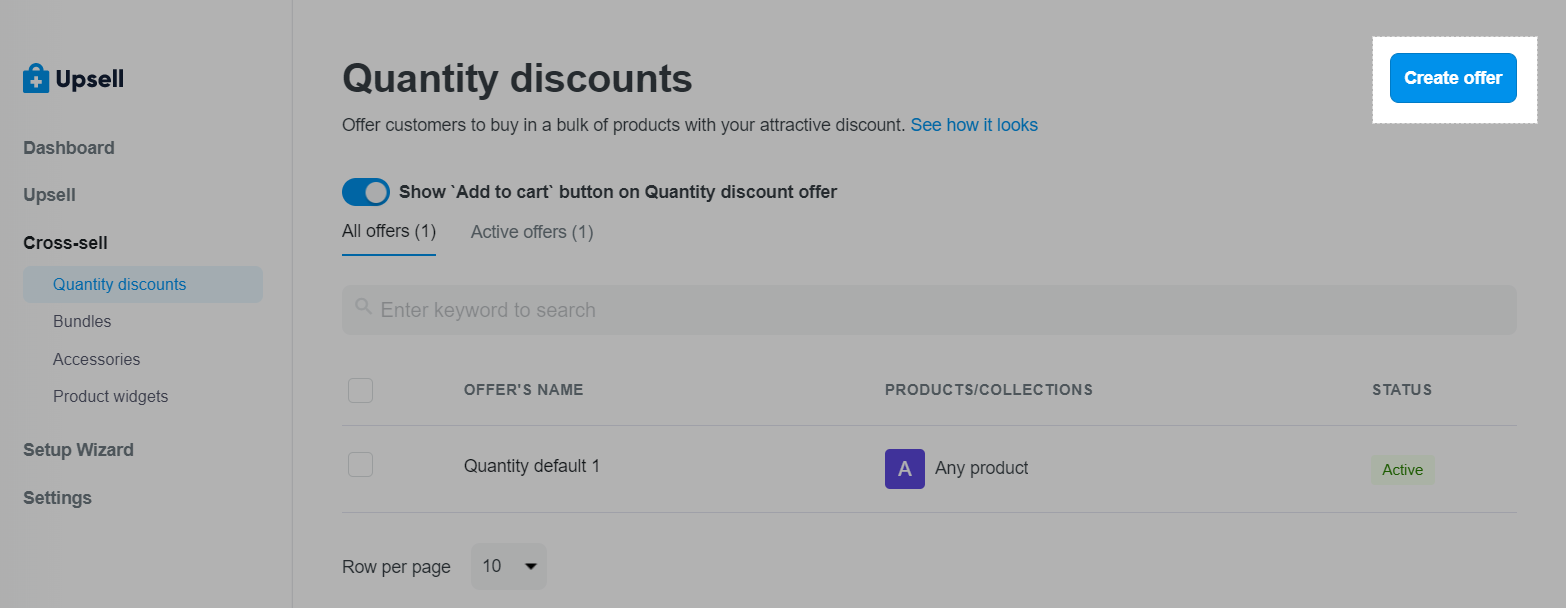Toggle the 'Add to cart' button switch
1566x608 pixels.
tap(366, 192)
